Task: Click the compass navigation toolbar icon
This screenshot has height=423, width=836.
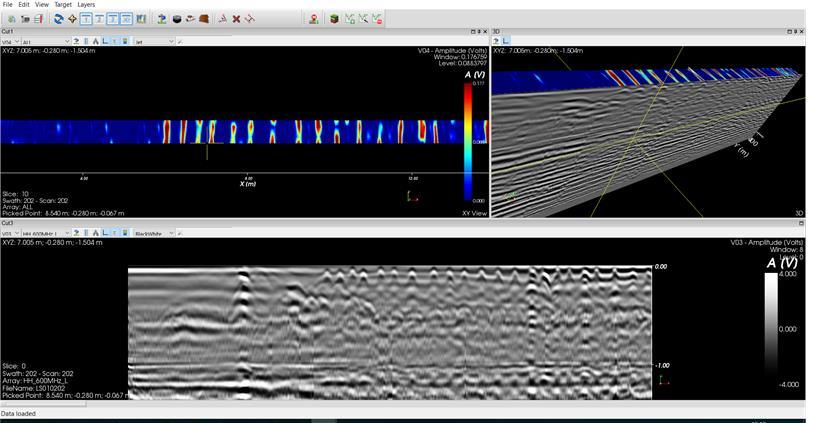Action: [x=72, y=19]
